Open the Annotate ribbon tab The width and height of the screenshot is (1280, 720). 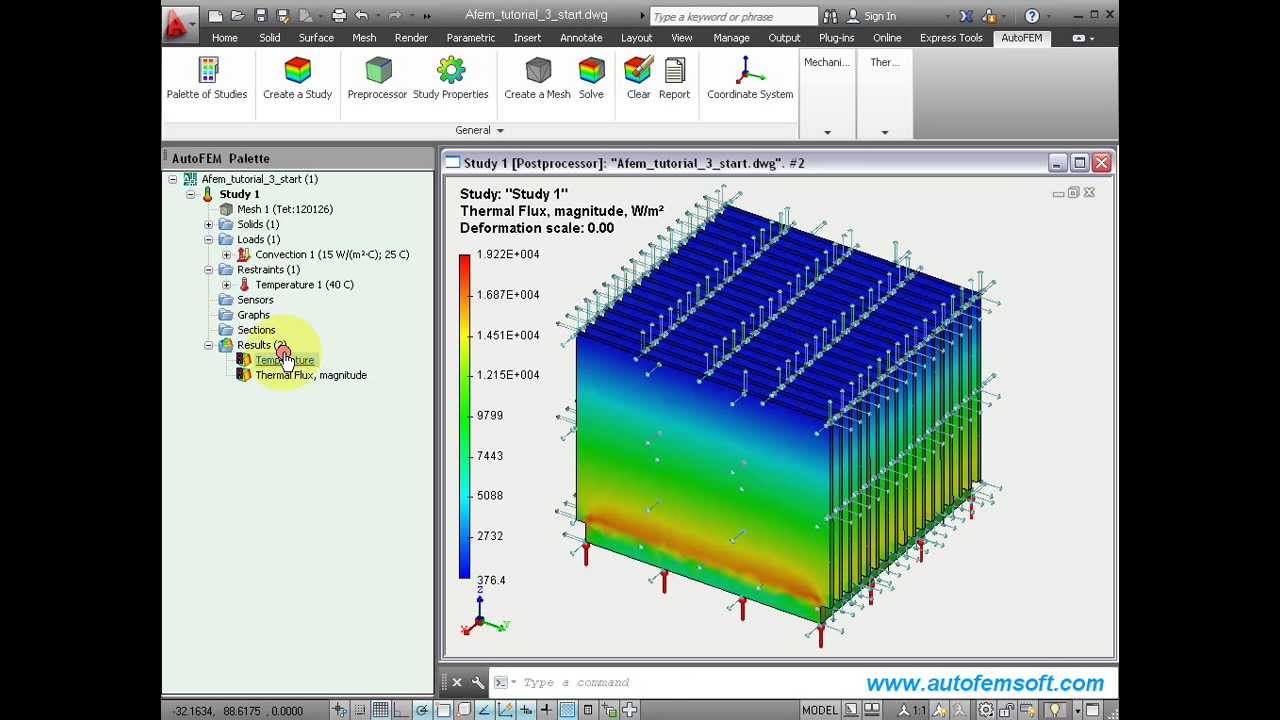(581, 38)
